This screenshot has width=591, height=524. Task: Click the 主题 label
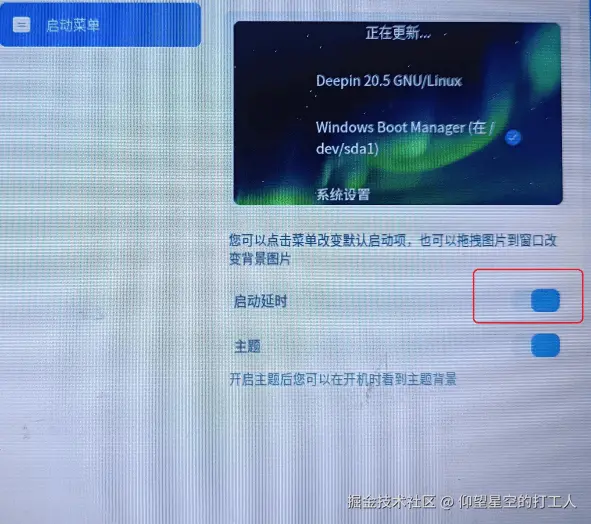click(247, 346)
